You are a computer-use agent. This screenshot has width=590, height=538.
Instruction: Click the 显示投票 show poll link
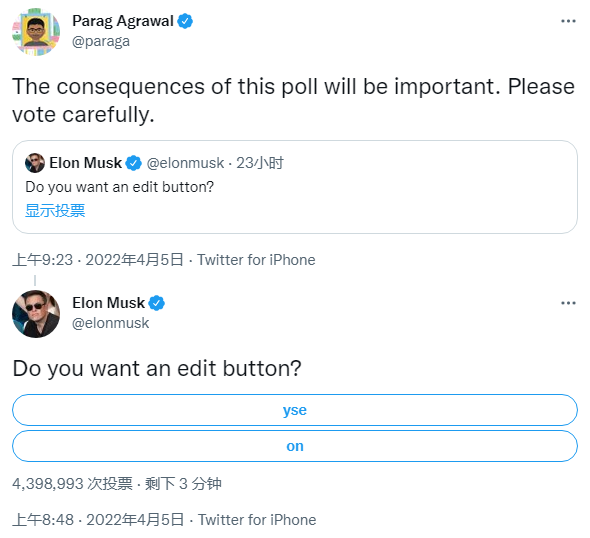click(x=55, y=210)
